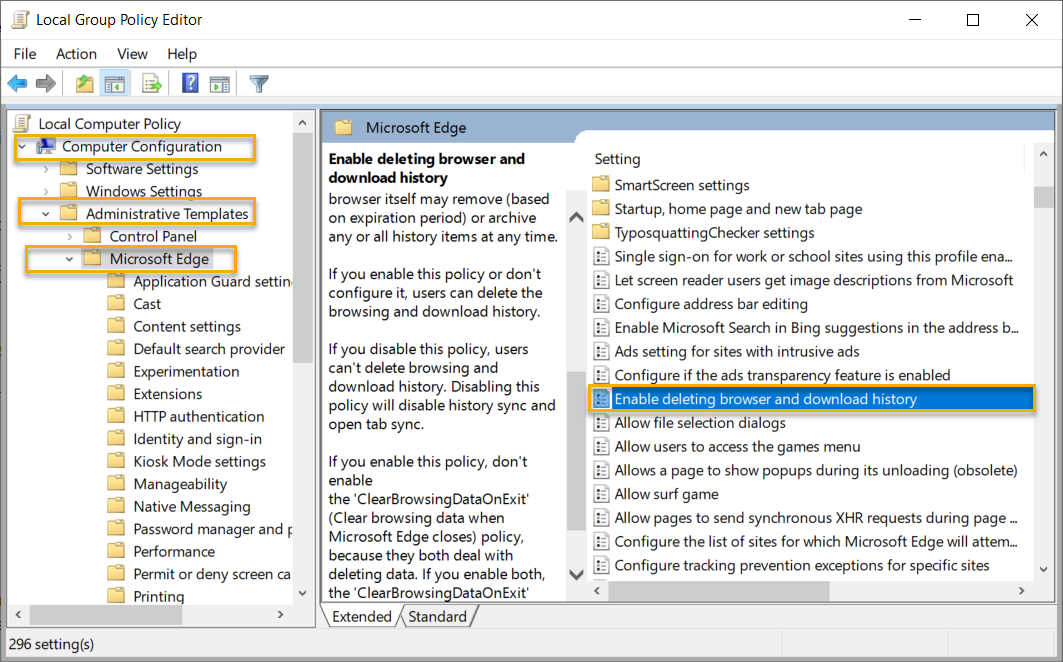This screenshot has height=662, width=1063.
Task: Select the Up one level folder icon
Action: [x=84, y=83]
